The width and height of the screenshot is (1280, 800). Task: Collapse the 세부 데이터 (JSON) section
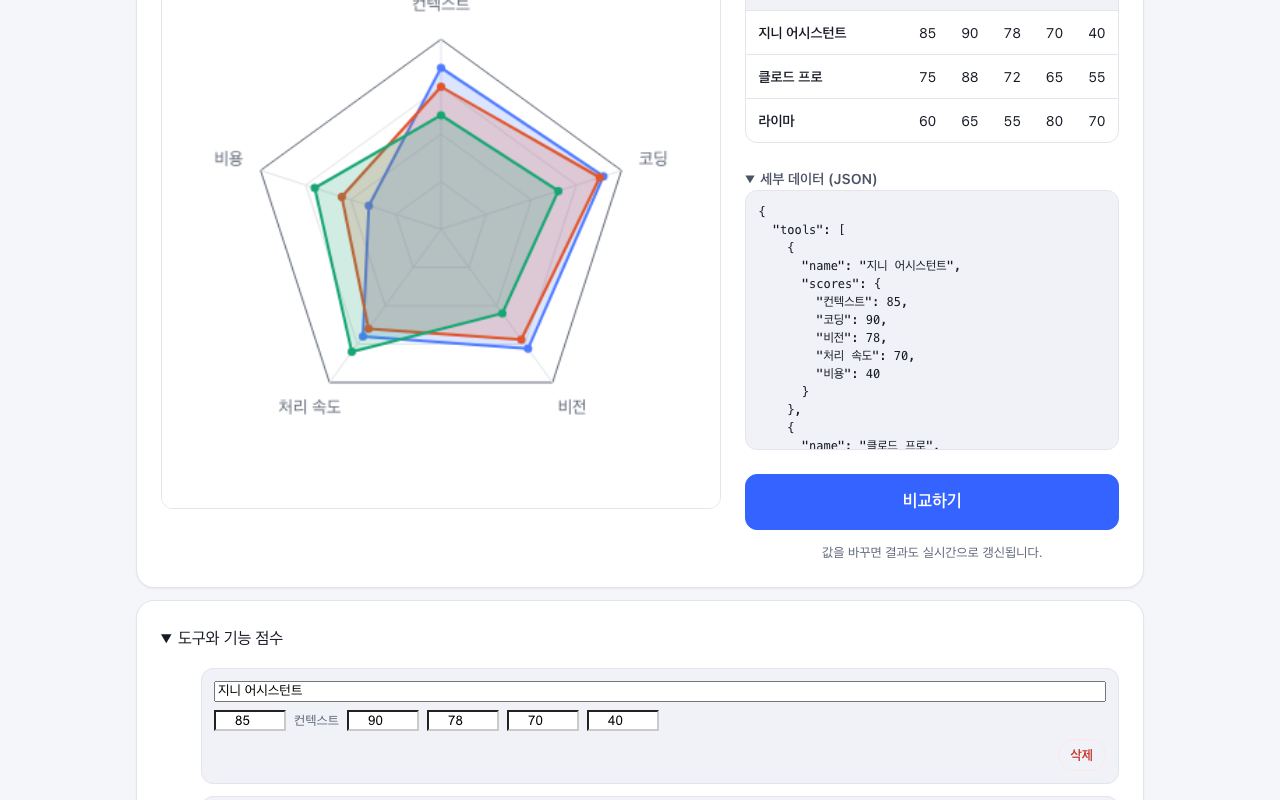pos(811,179)
